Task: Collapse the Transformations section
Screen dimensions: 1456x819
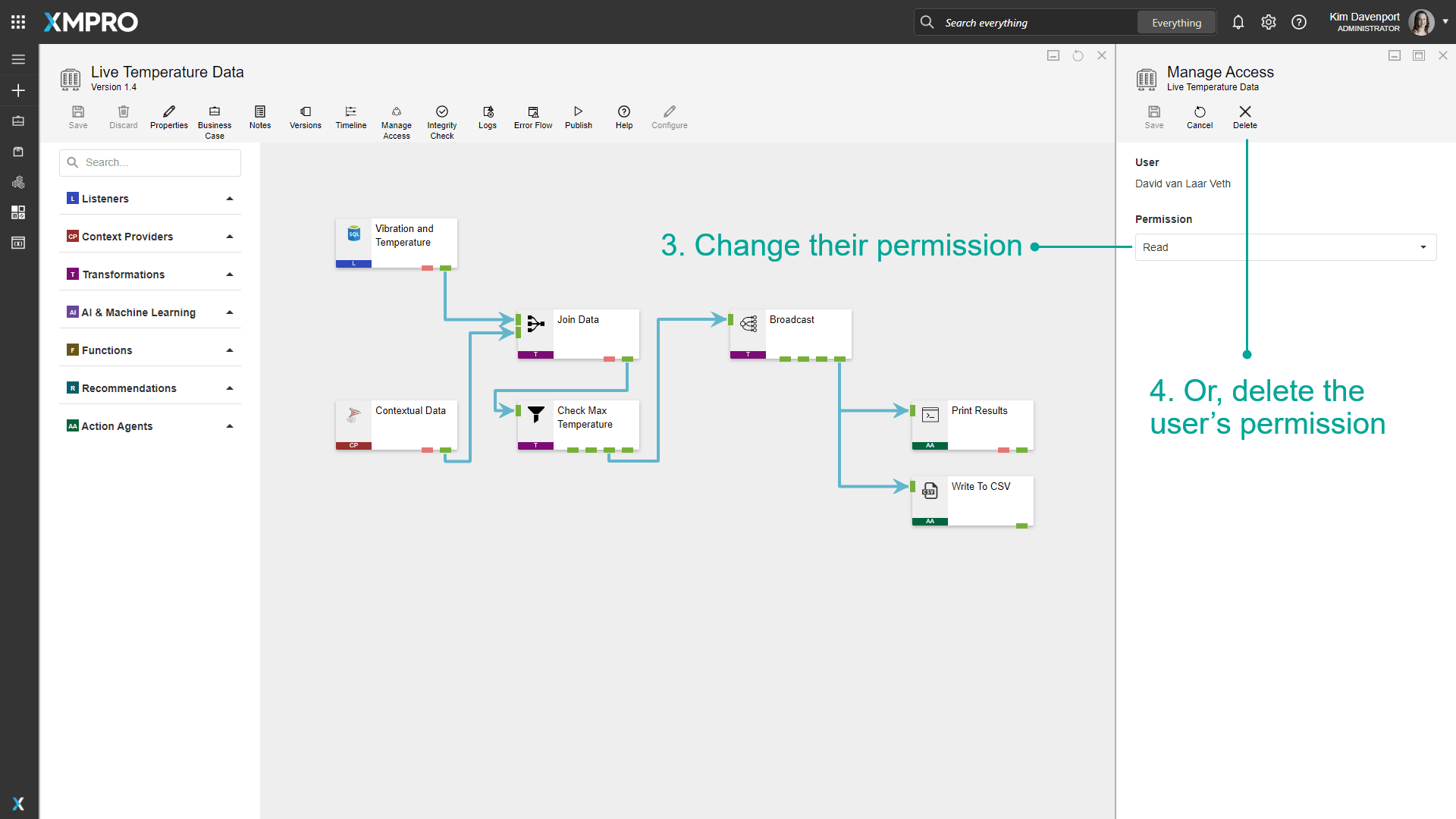Action: [x=230, y=274]
